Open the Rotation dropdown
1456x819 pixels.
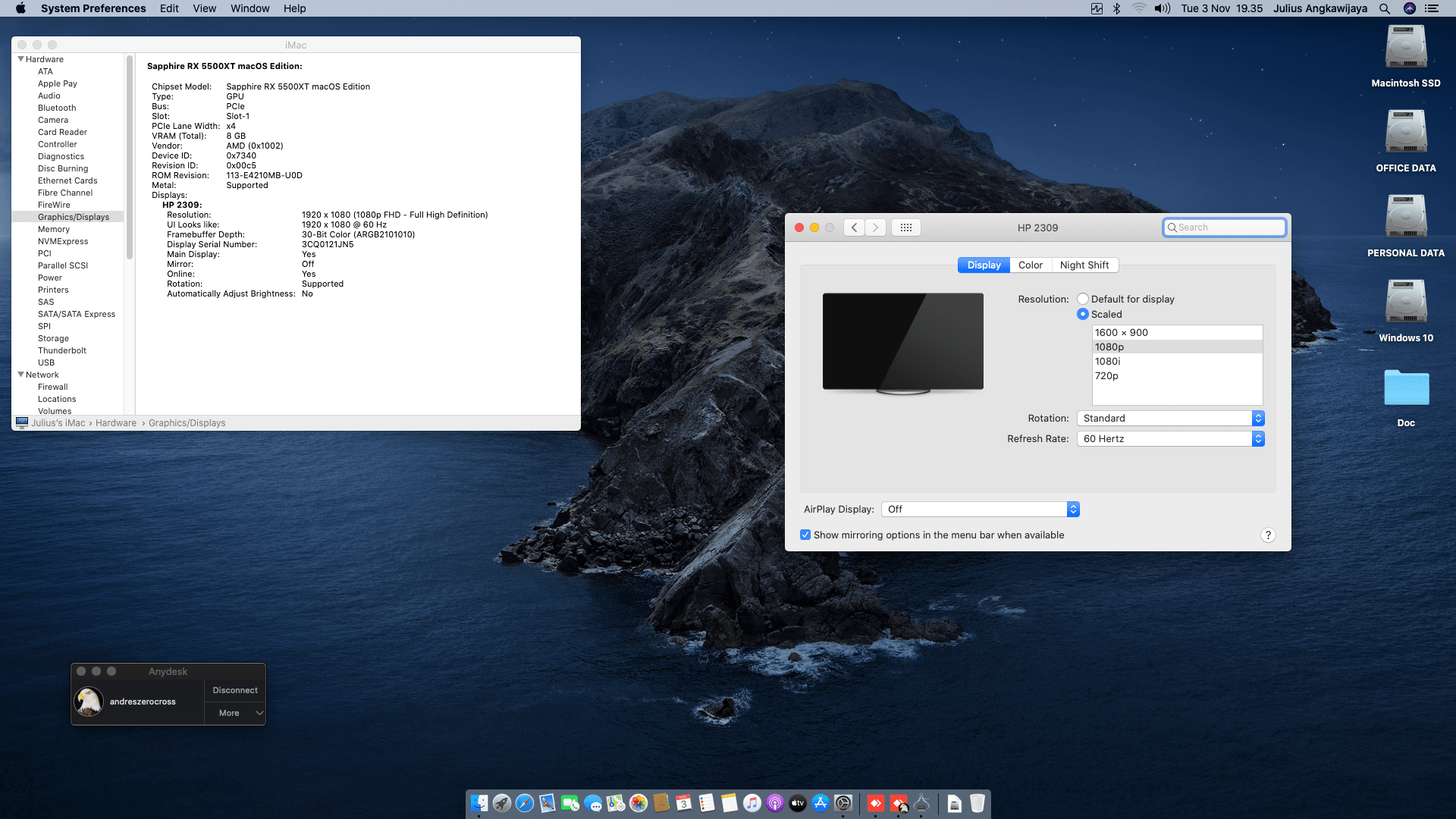click(1170, 418)
